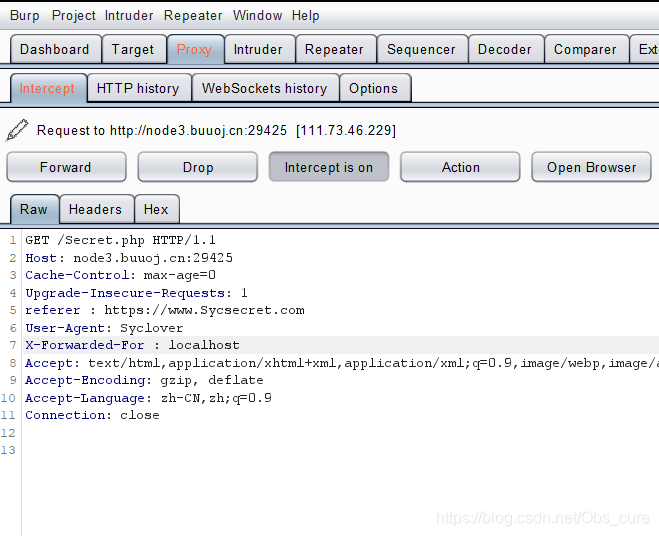This screenshot has width=659, height=536.
Task: Drop the intercepted request
Action: click(x=198, y=167)
